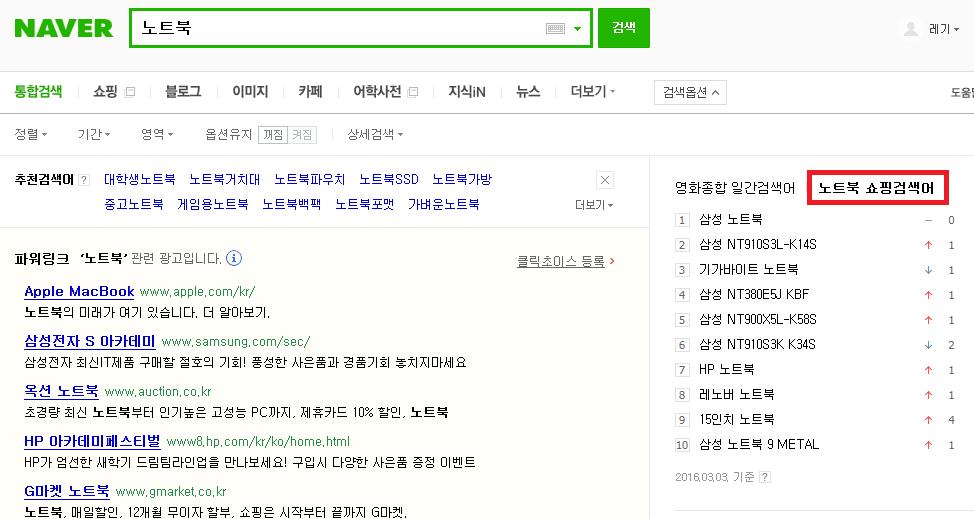
Task: Click ranked keyword 삼성 NT380E5J KBF
Action: click(x=753, y=294)
